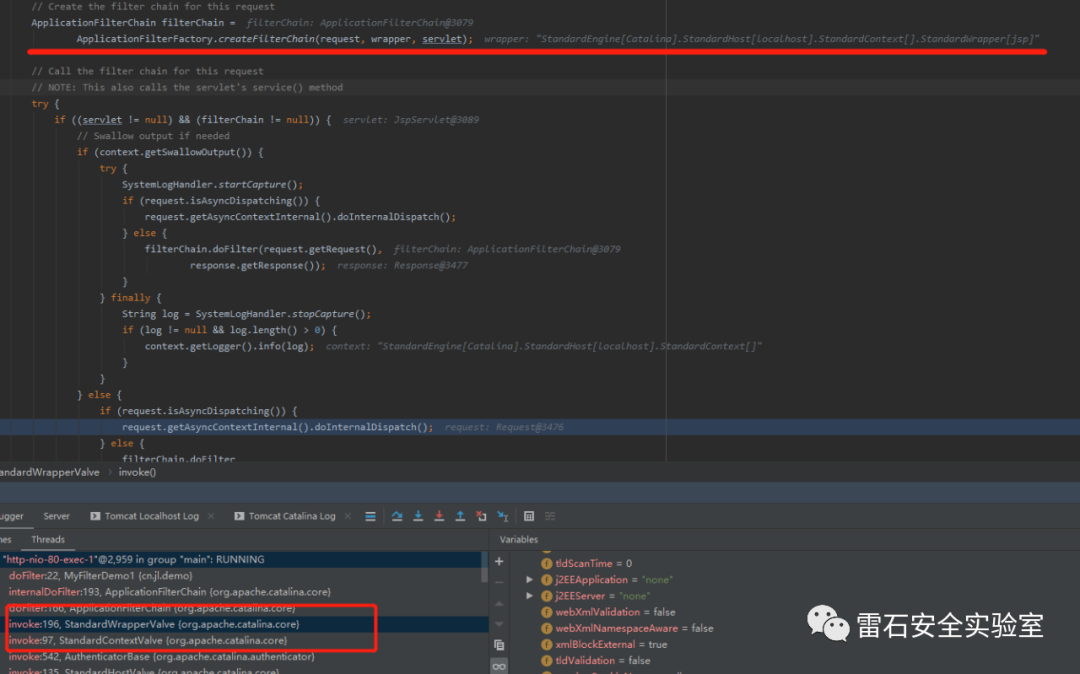Click the 'finally' keyword in code
The height and width of the screenshot is (674, 1080).
(x=130, y=297)
